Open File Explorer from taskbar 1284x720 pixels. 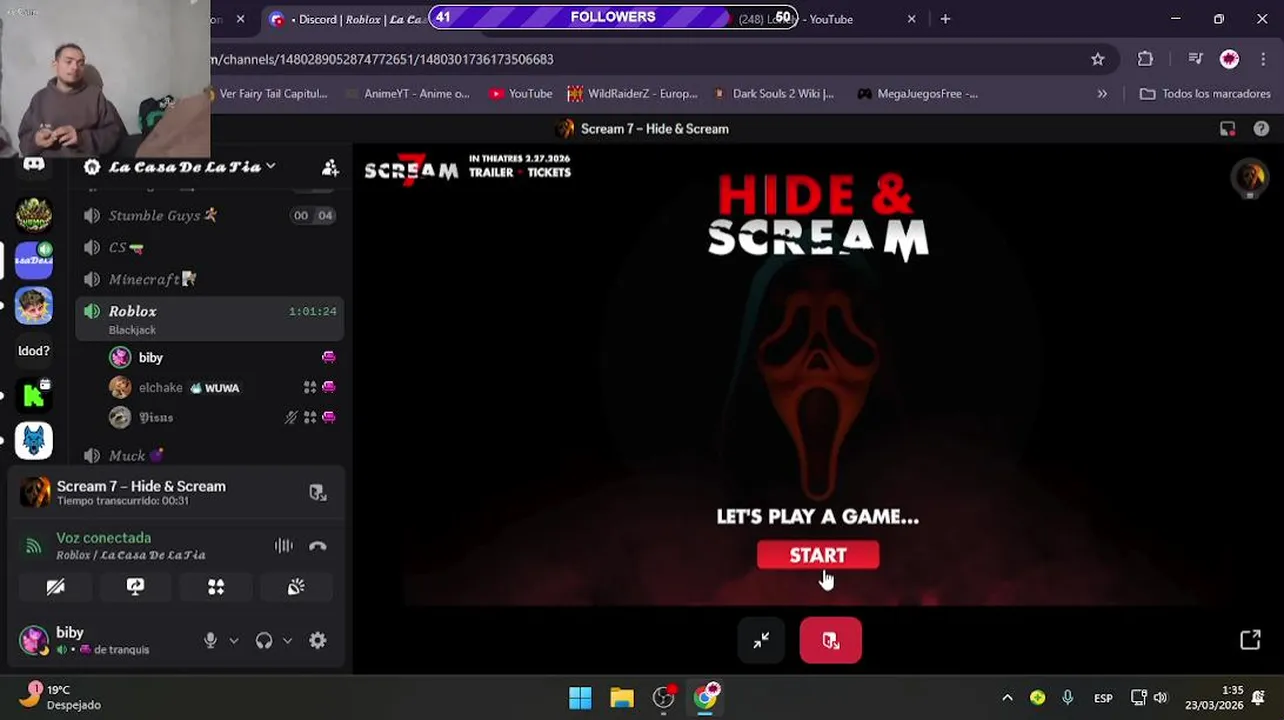[x=622, y=697]
